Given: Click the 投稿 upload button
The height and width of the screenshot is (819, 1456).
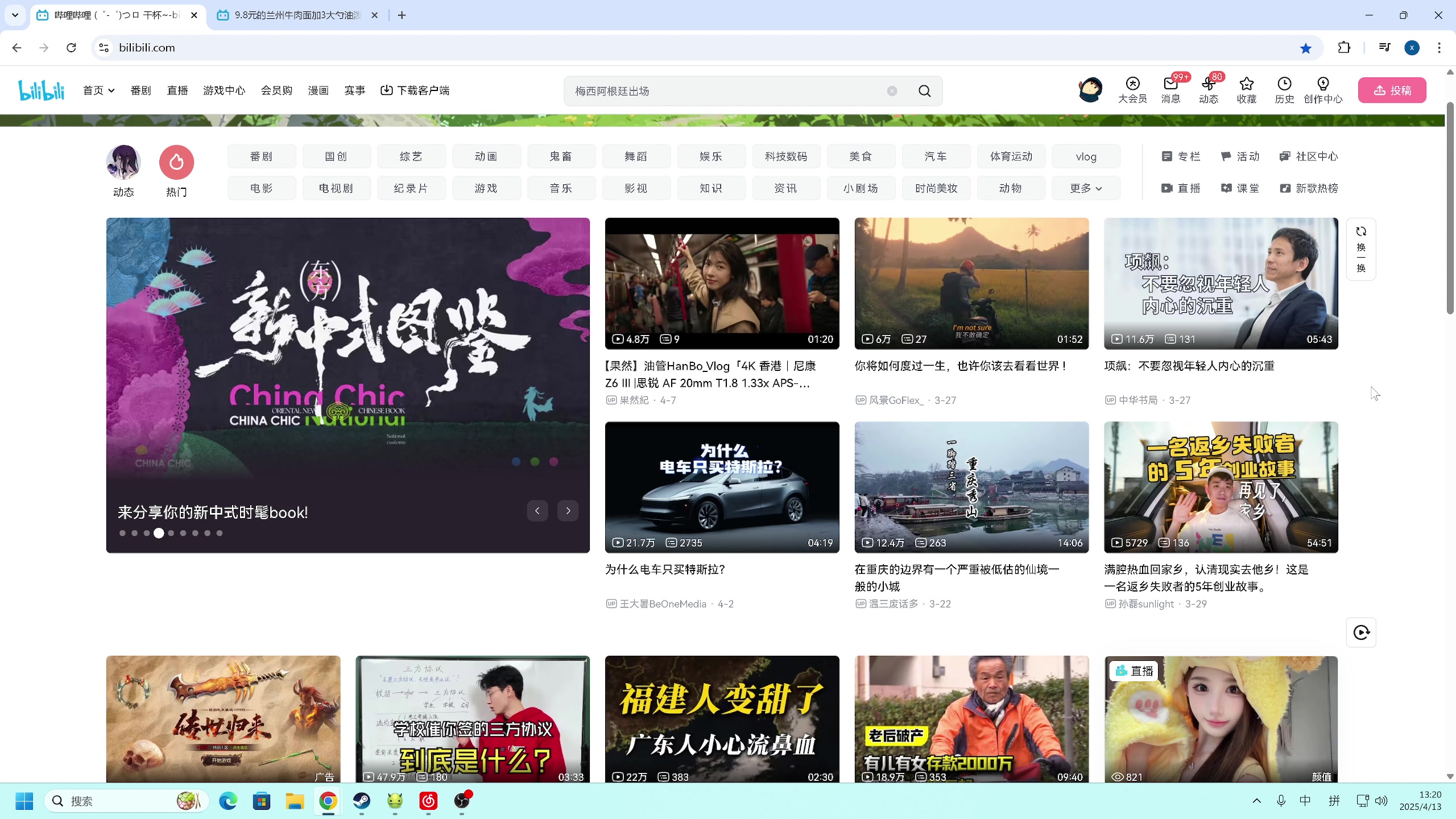Looking at the screenshot, I should 1392,90.
